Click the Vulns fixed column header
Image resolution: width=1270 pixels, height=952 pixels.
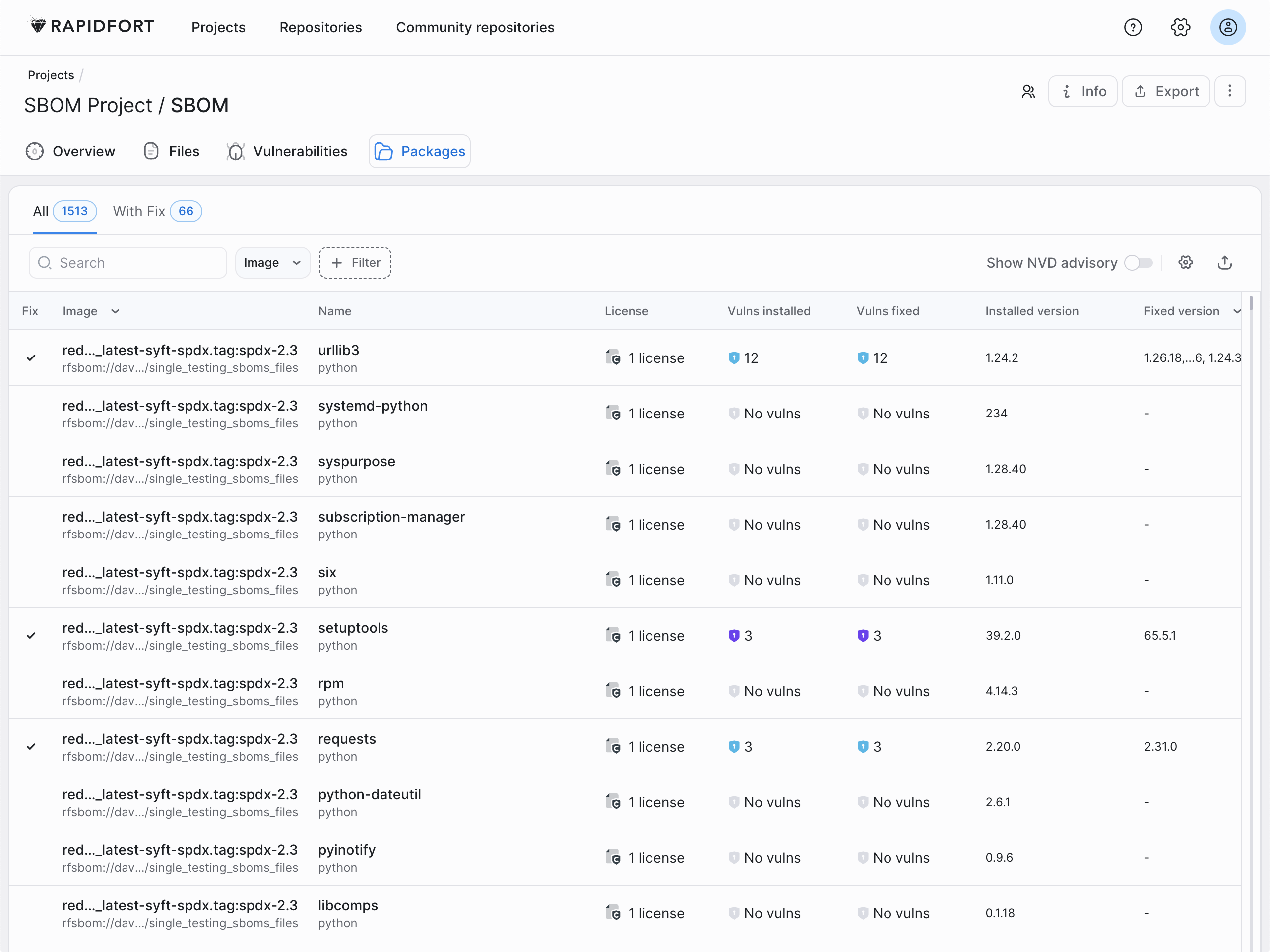[888, 311]
